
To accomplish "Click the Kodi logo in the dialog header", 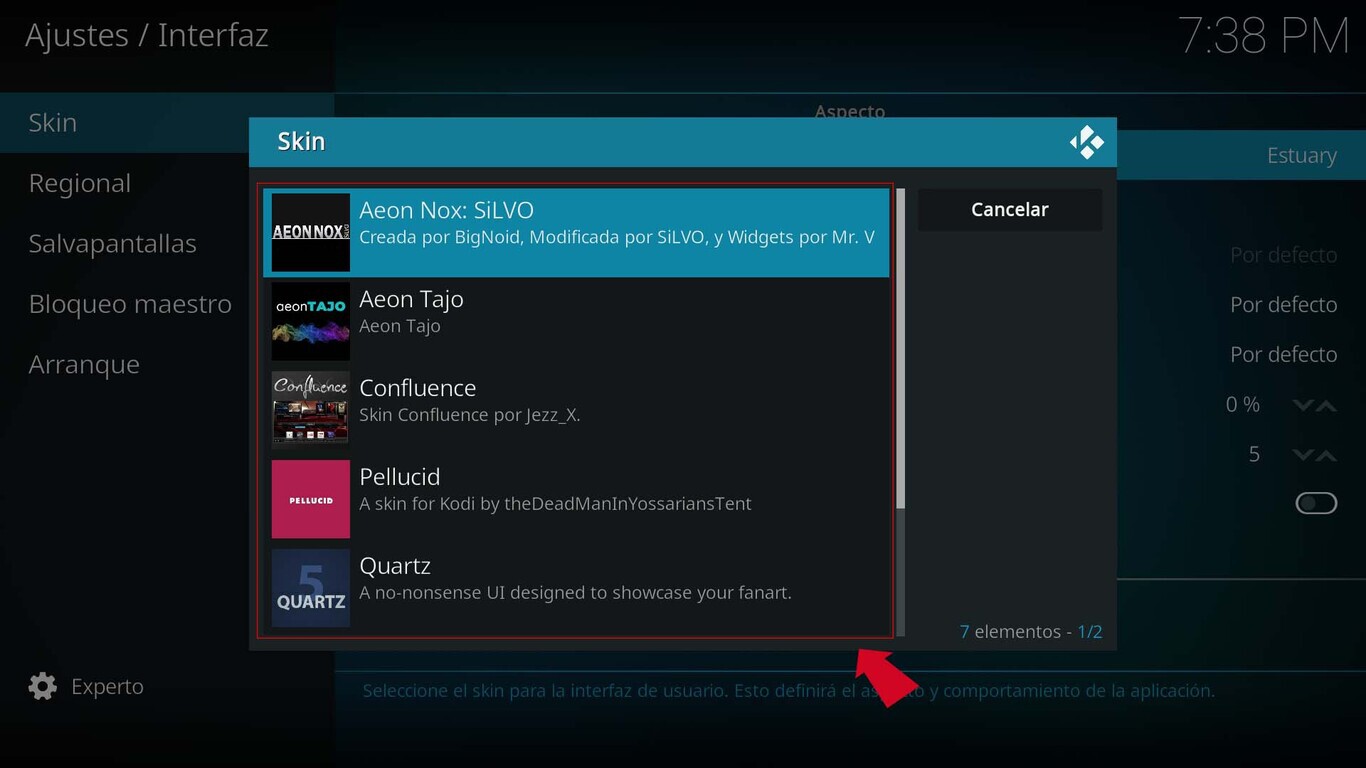I will (x=1088, y=142).
